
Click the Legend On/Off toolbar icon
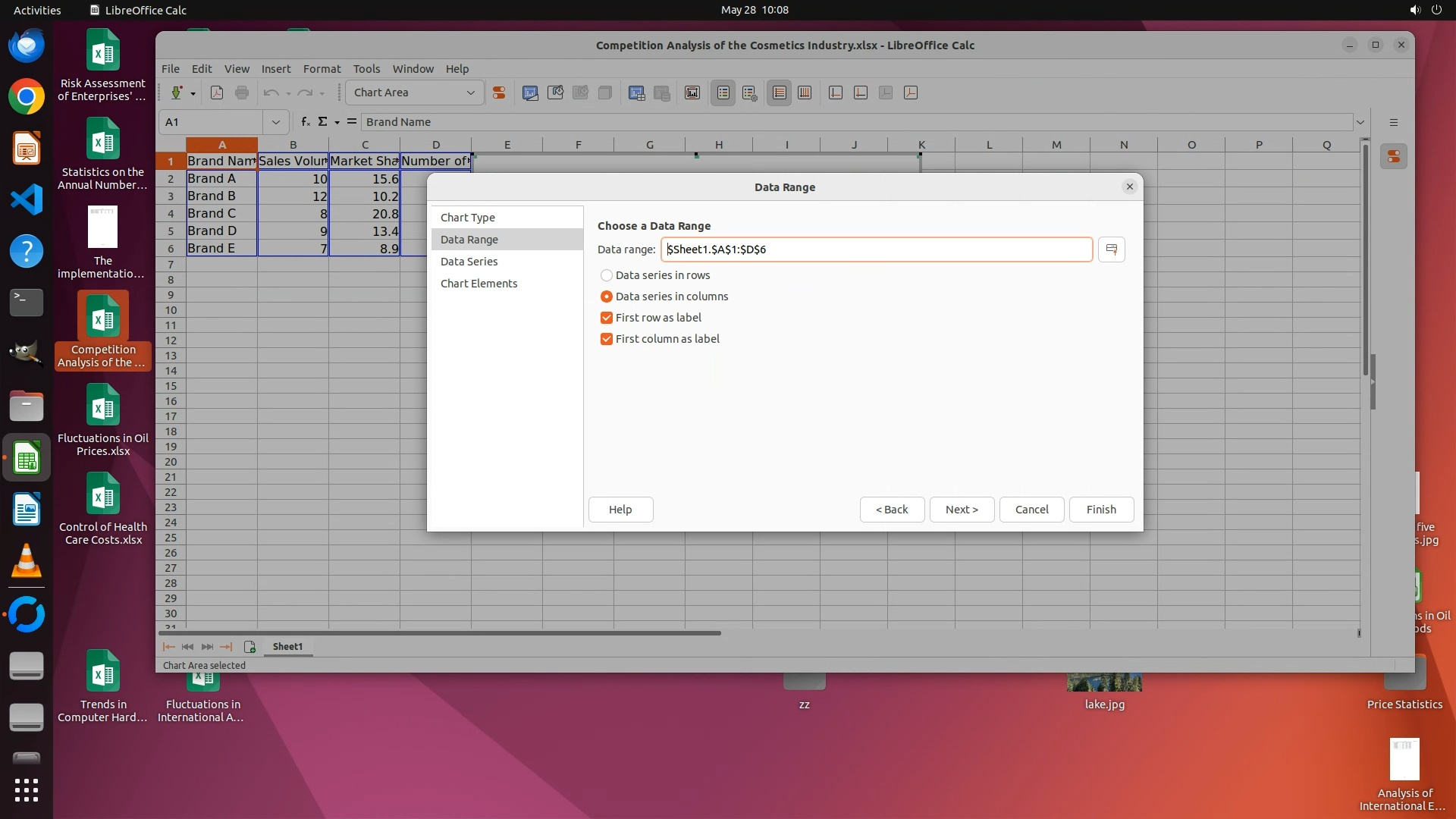point(723,93)
